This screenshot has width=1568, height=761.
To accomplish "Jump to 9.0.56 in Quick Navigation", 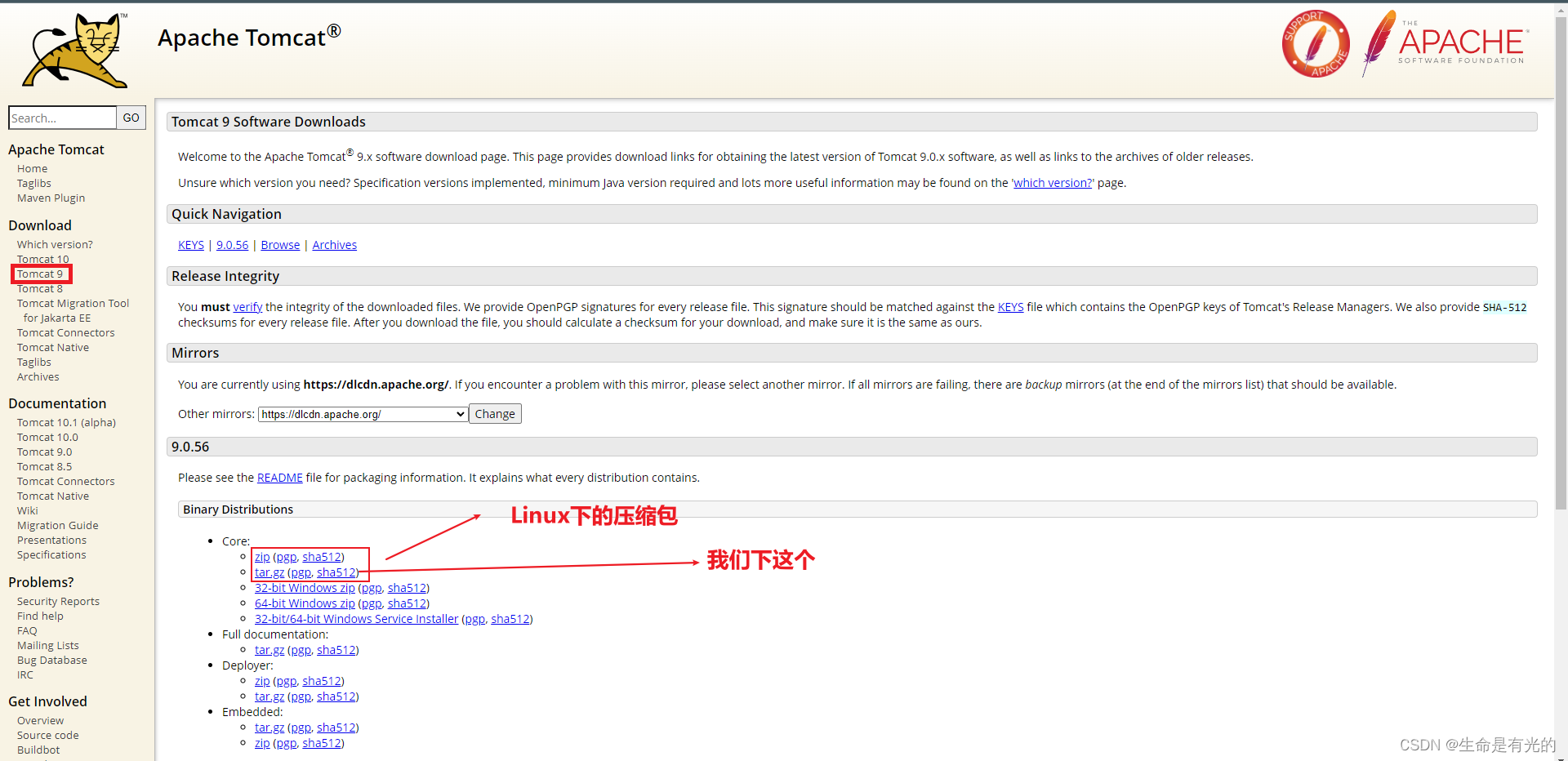I will (232, 245).
